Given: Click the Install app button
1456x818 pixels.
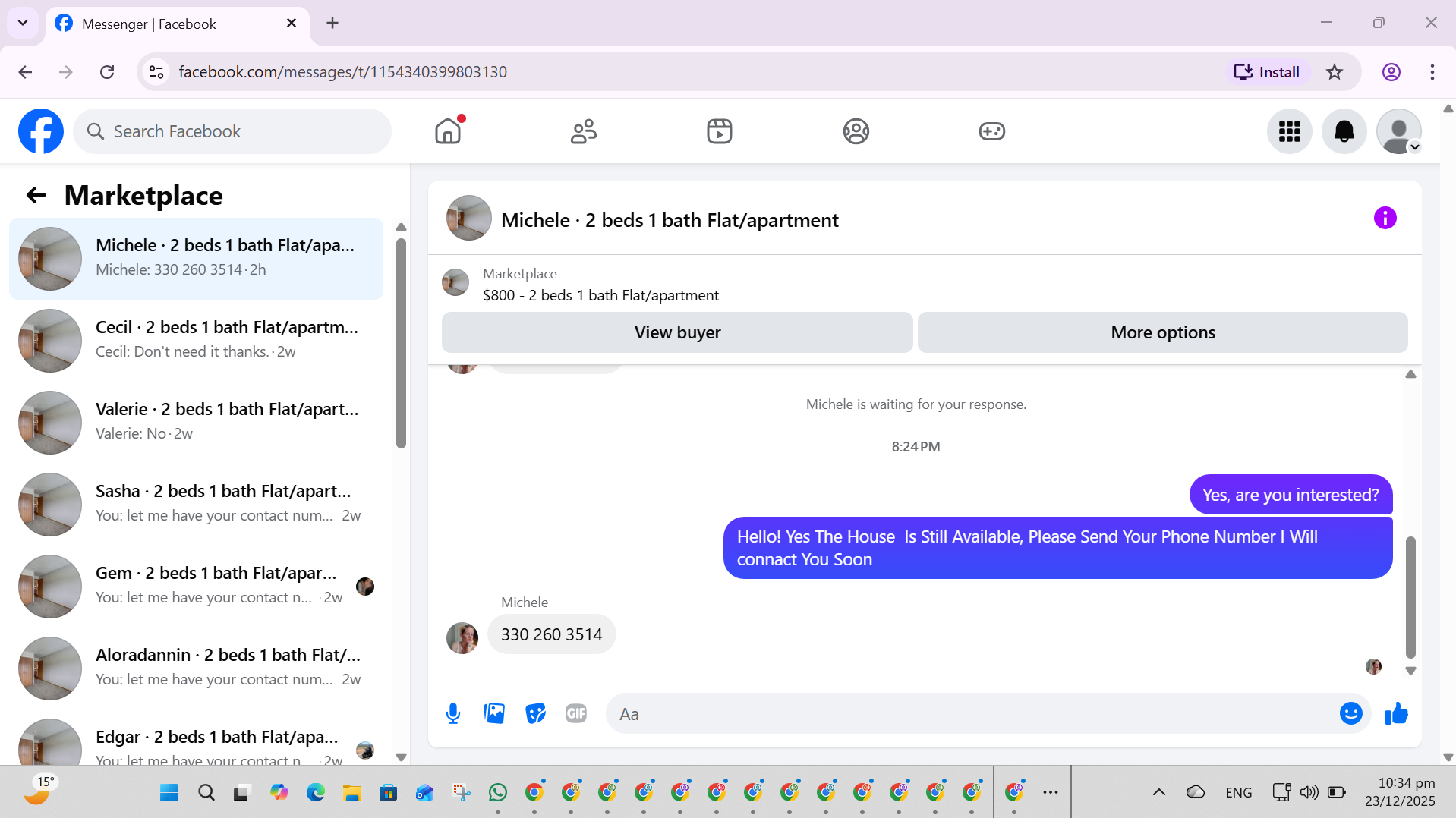Looking at the screenshot, I should pyautogui.click(x=1267, y=72).
